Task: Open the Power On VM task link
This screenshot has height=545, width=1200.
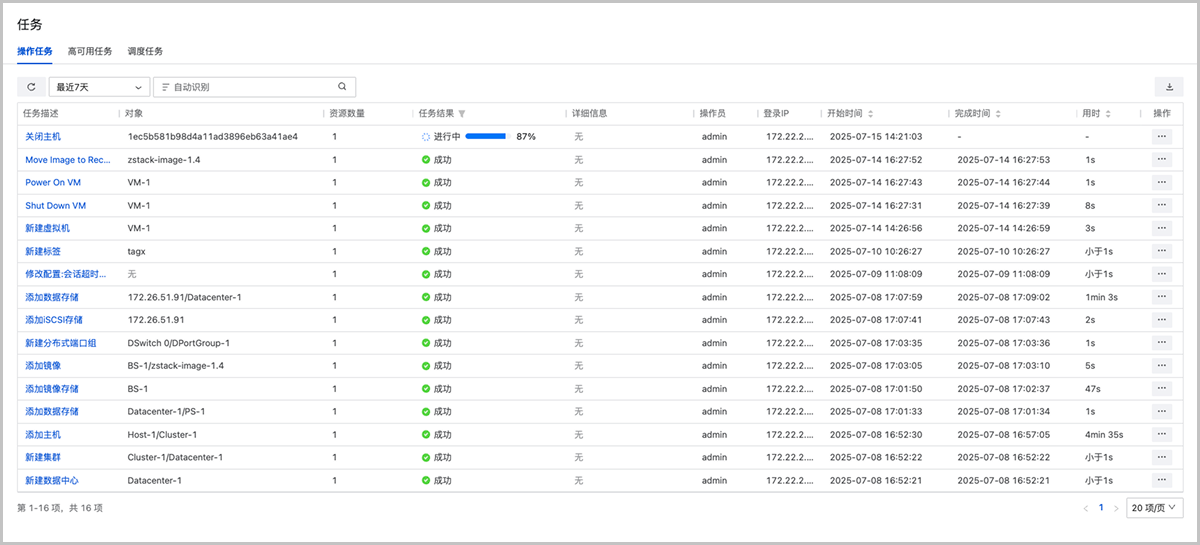Action: (53, 182)
